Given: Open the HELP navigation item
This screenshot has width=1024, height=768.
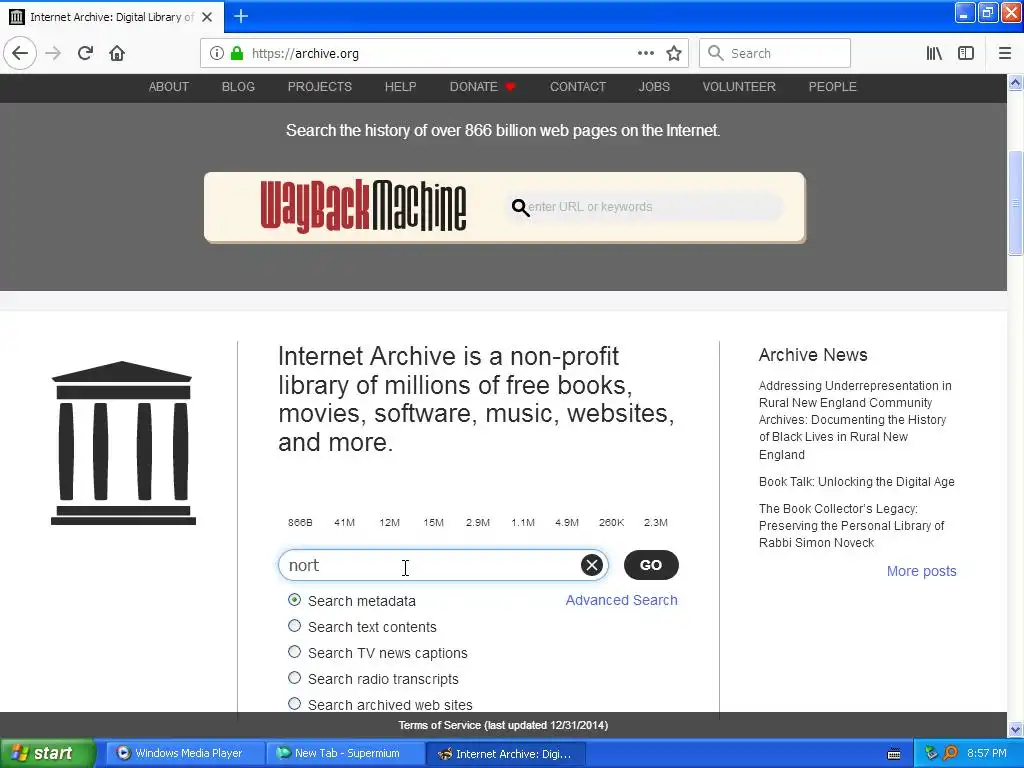Looking at the screenshot, I should tap(400, 87).
